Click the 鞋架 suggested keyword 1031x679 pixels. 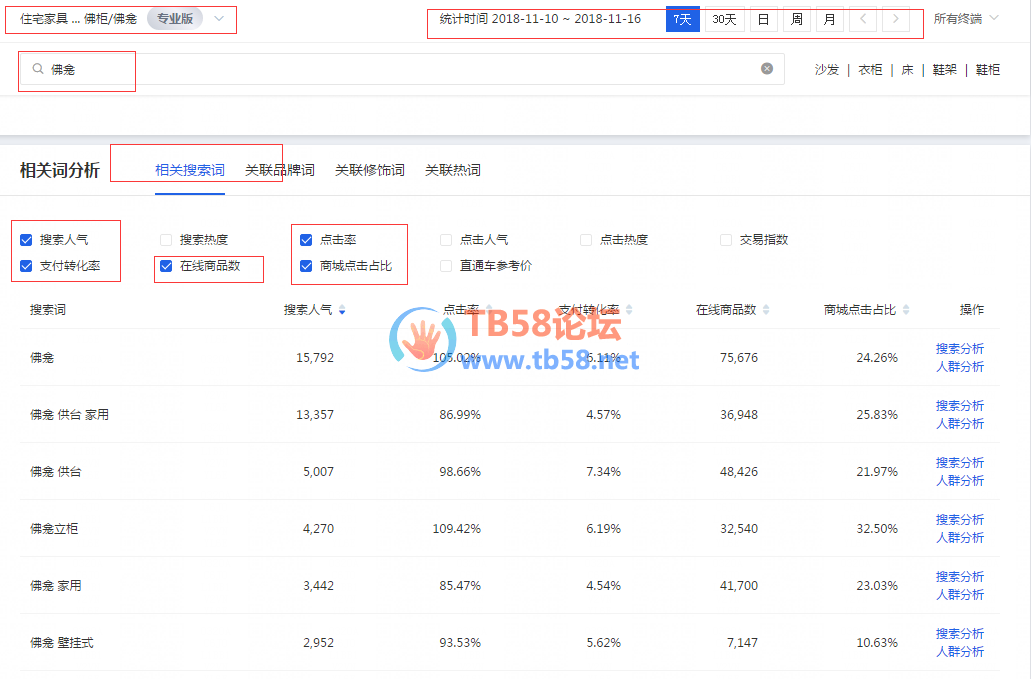pyautogui.click(x=944, y=70)
